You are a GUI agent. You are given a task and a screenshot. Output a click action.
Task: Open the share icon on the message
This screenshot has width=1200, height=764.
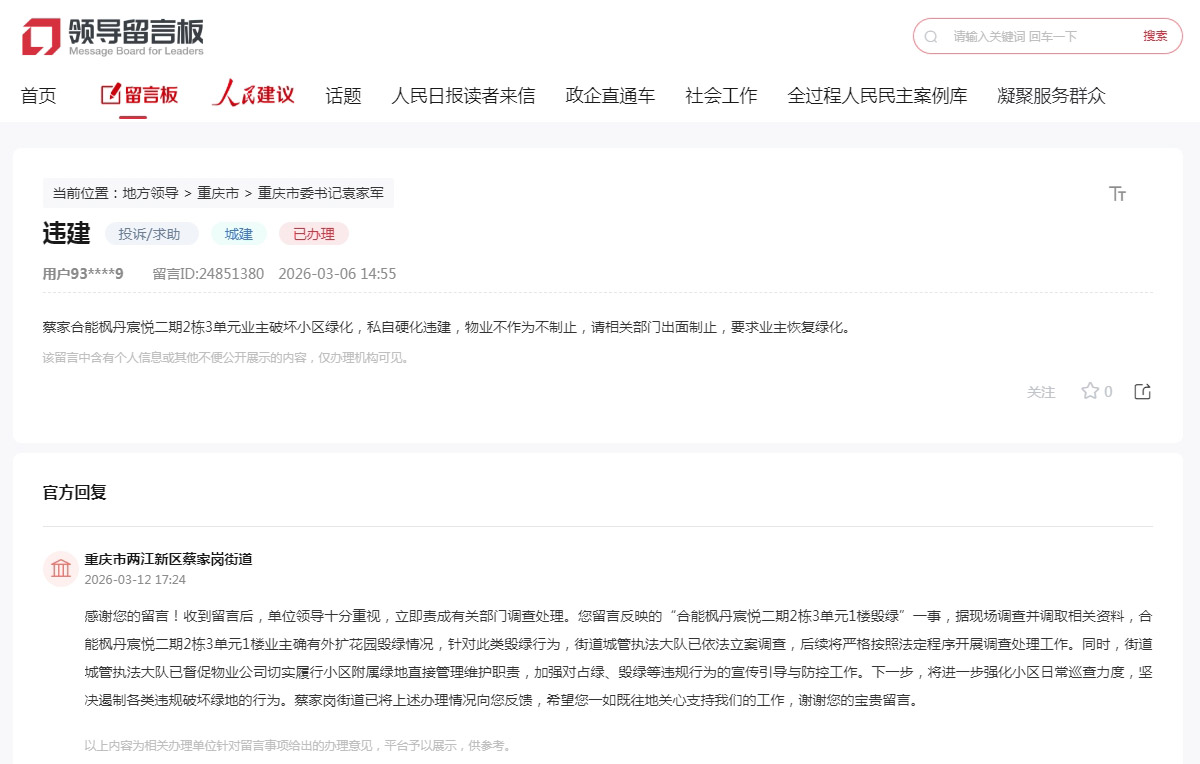coord(1142,391)
